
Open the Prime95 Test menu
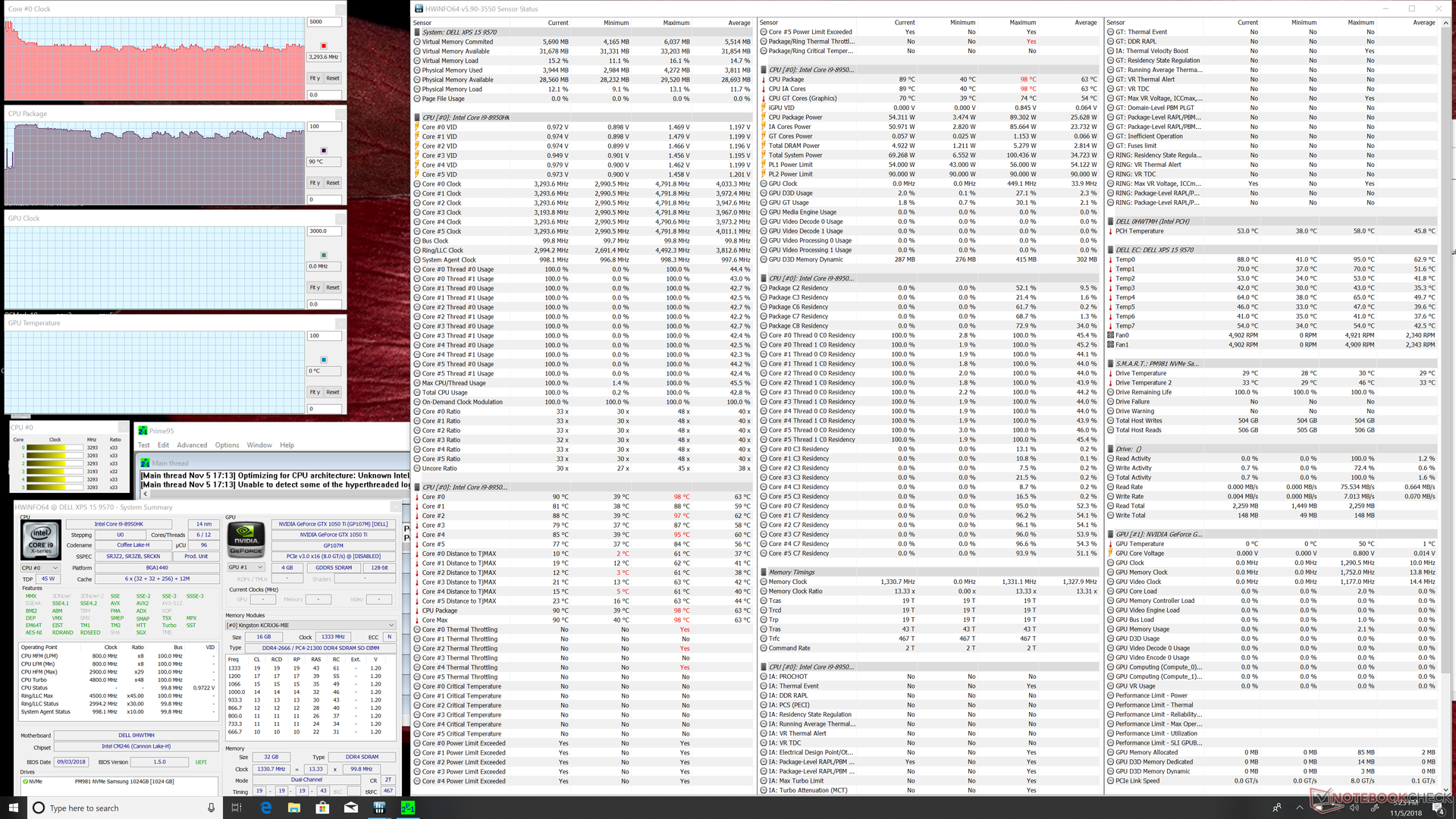[144, 445]
